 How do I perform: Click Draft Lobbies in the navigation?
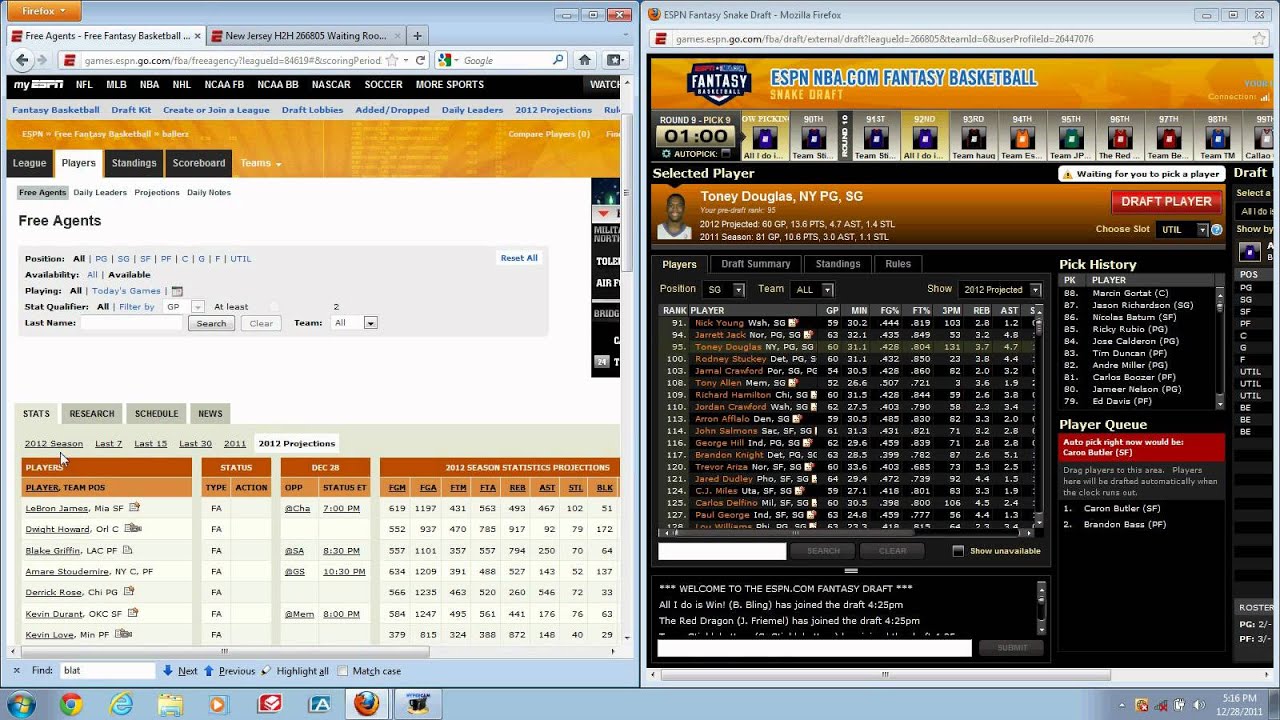[x=312, y=110]
